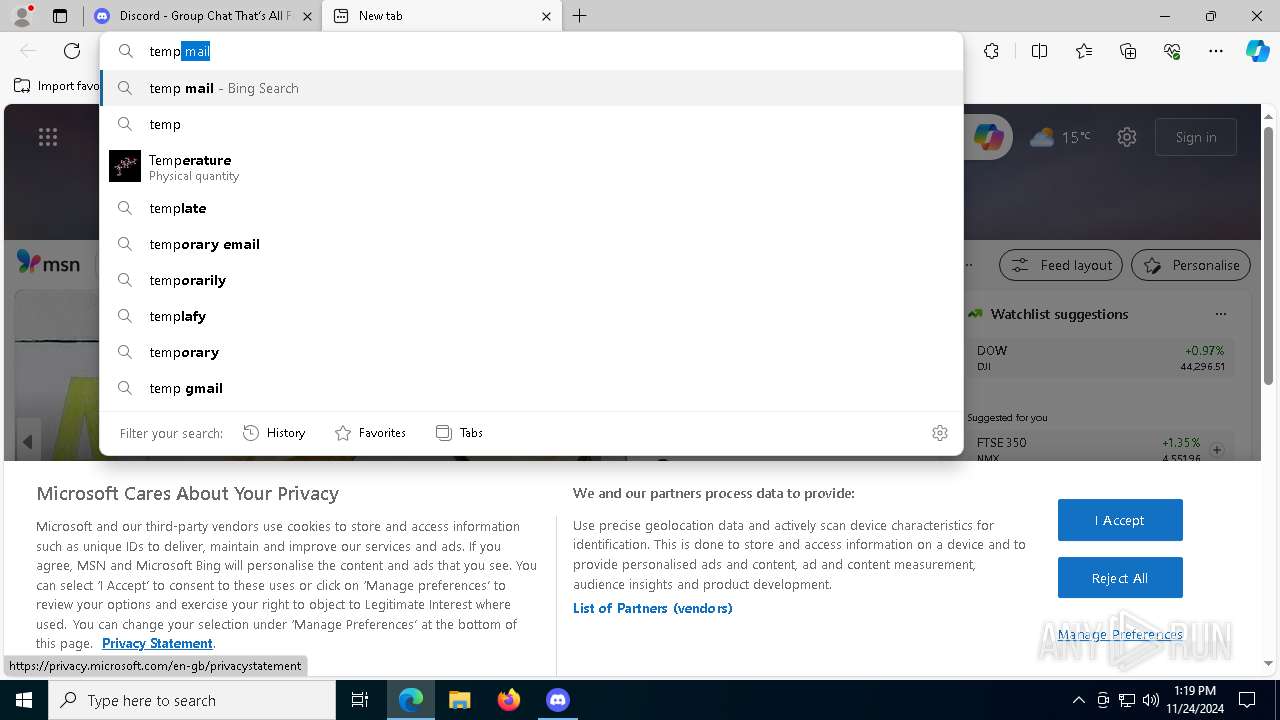Click in the address bar text field
The width and height of the screenshot is (1280, 720).
point(530,51)
